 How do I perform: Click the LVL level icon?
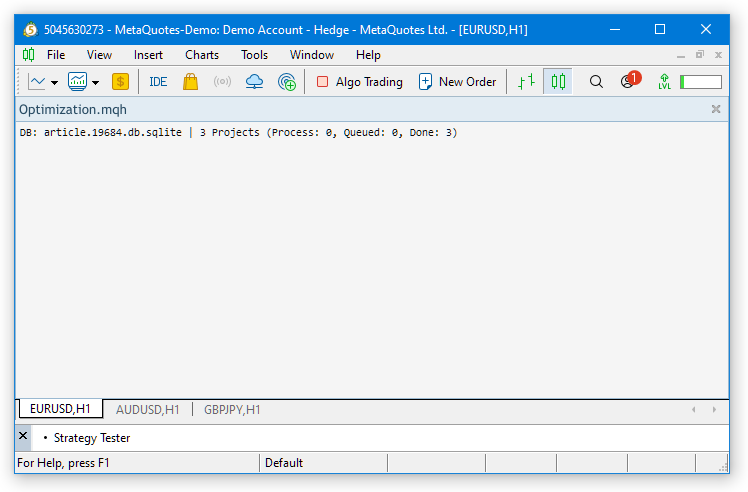click(x=664, y=82)
